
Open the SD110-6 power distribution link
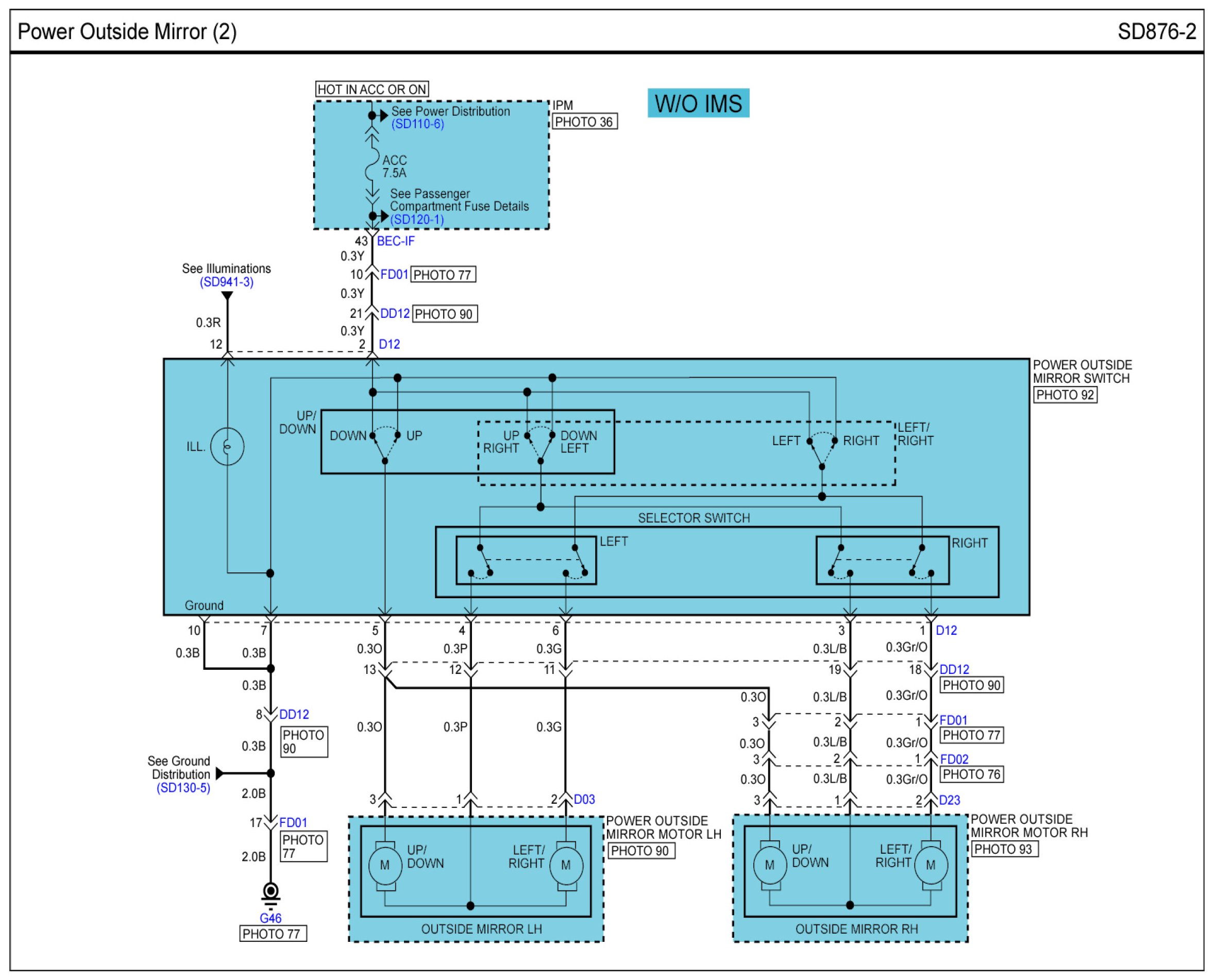(x=417, y=124)
